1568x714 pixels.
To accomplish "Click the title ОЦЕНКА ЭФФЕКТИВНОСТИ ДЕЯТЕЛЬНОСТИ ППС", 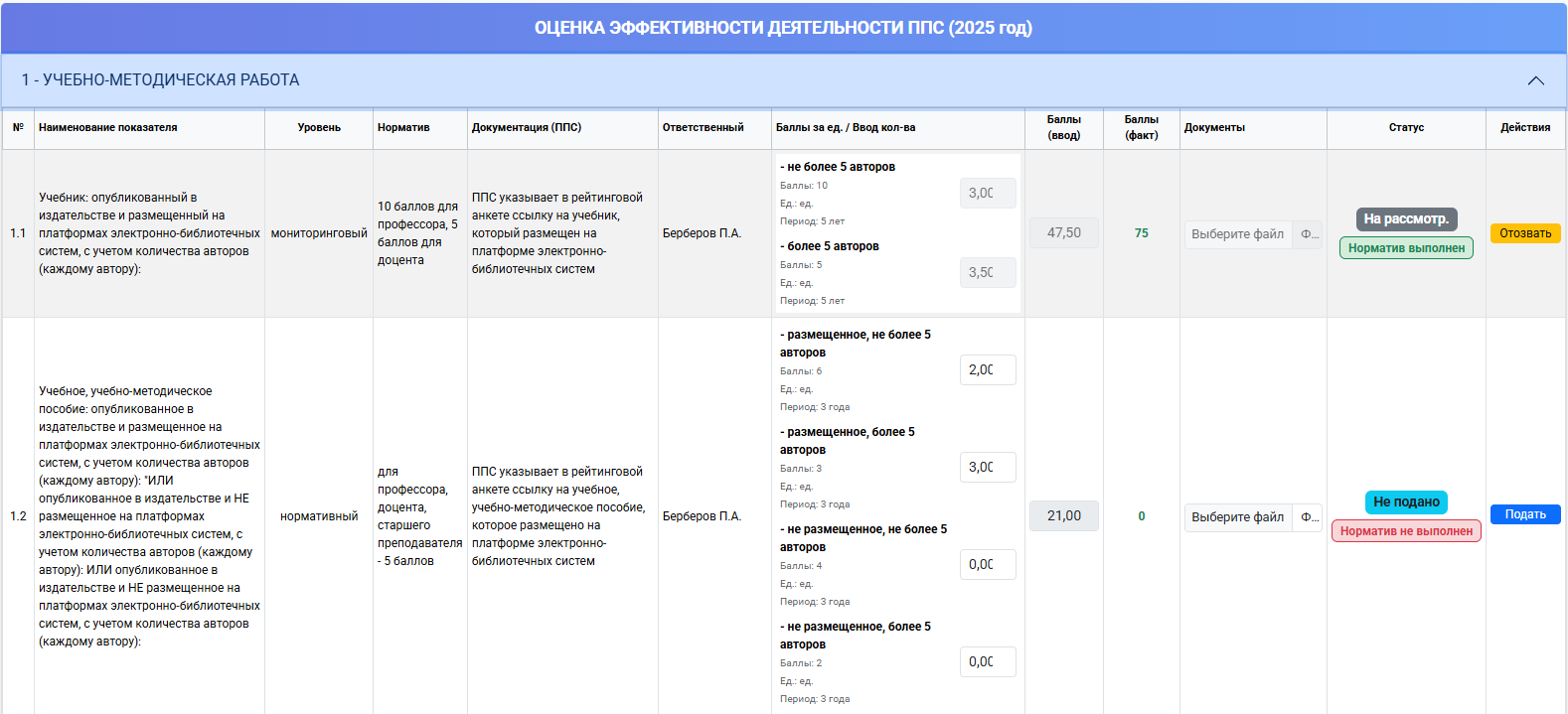I will click(x=783, y=28).
